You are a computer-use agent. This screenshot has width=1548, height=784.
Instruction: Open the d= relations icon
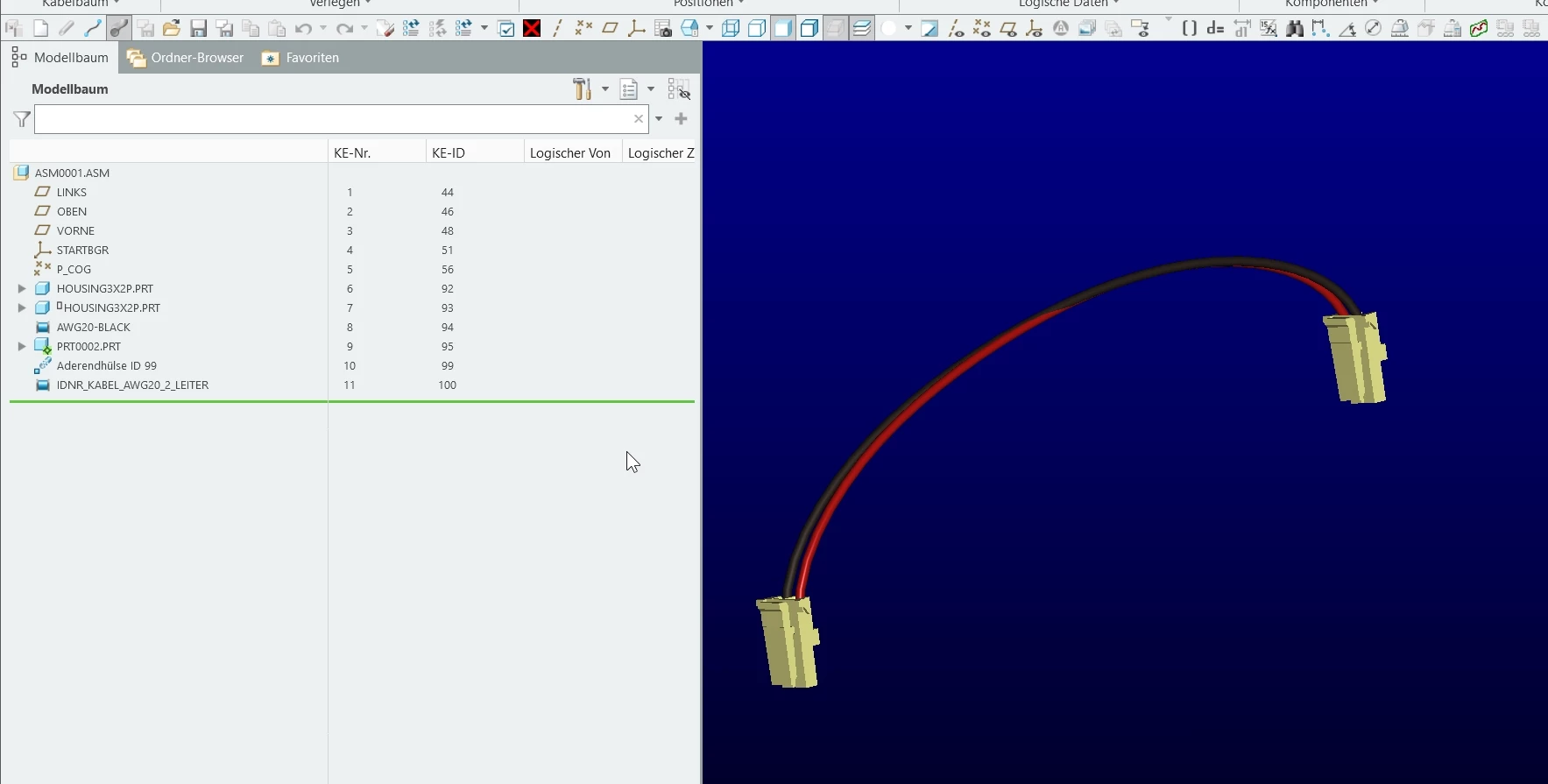[1215, 29]
